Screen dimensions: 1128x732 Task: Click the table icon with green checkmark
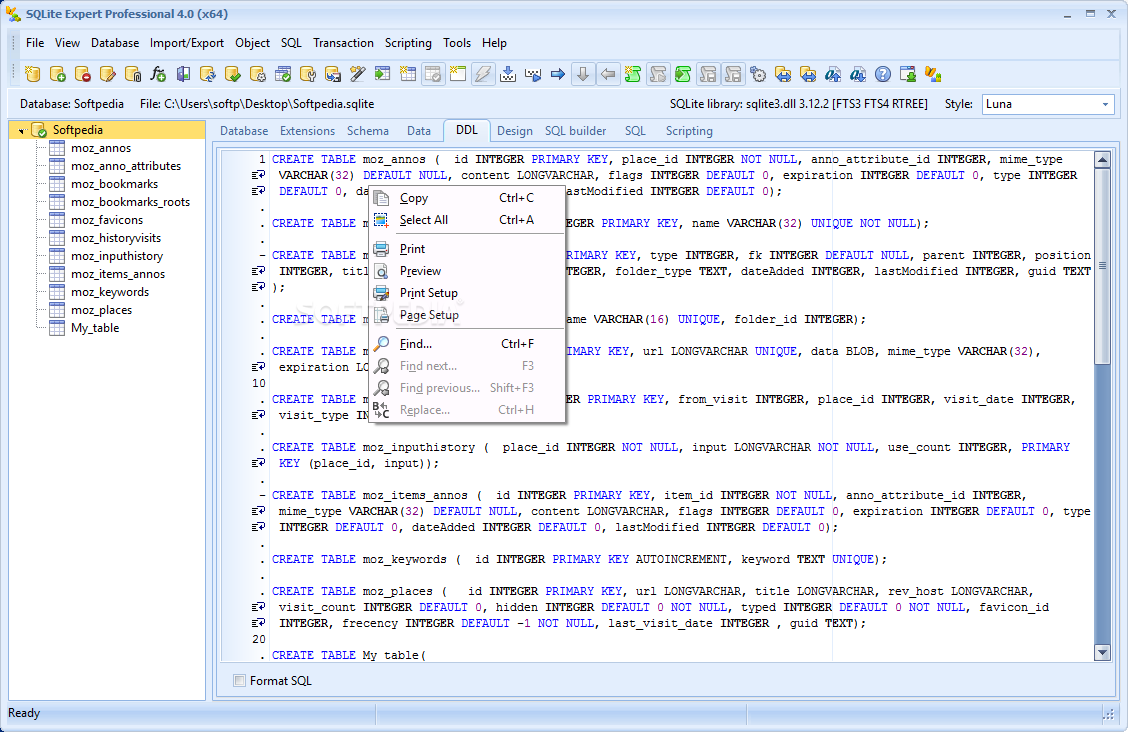(283, 74)
